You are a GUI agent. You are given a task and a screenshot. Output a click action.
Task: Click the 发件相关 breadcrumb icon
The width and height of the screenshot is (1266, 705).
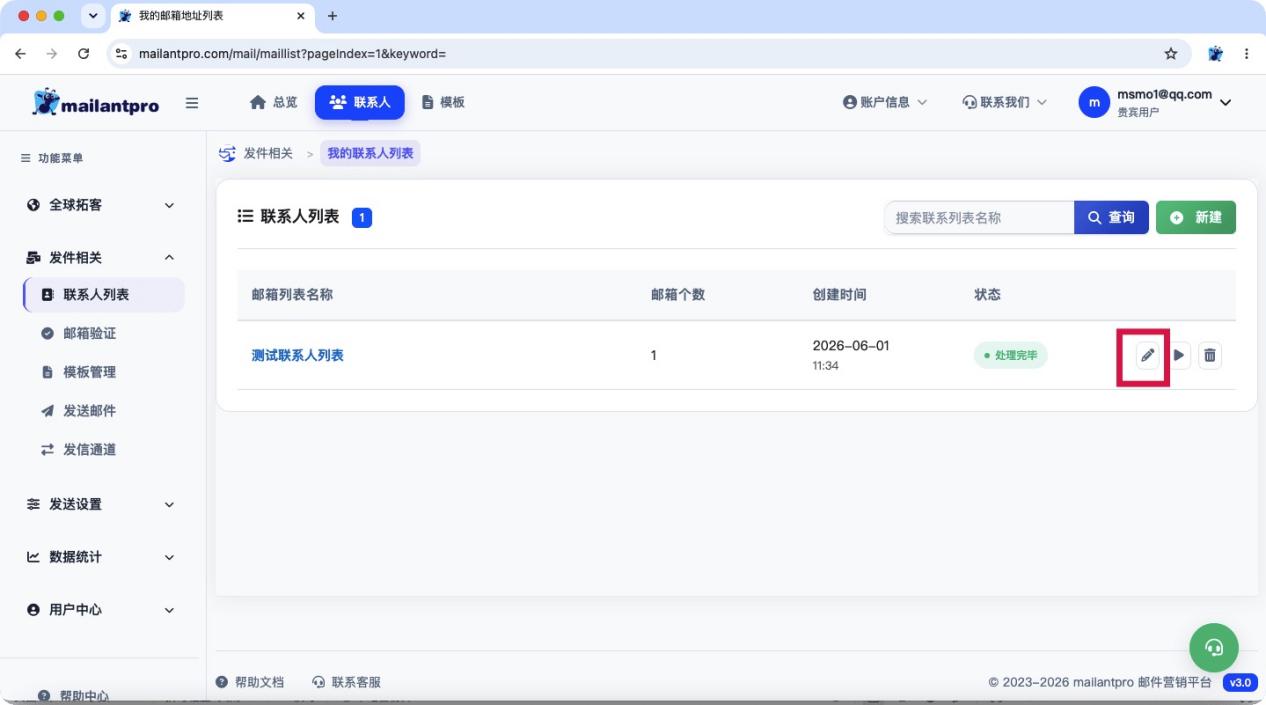coord(227,154)
